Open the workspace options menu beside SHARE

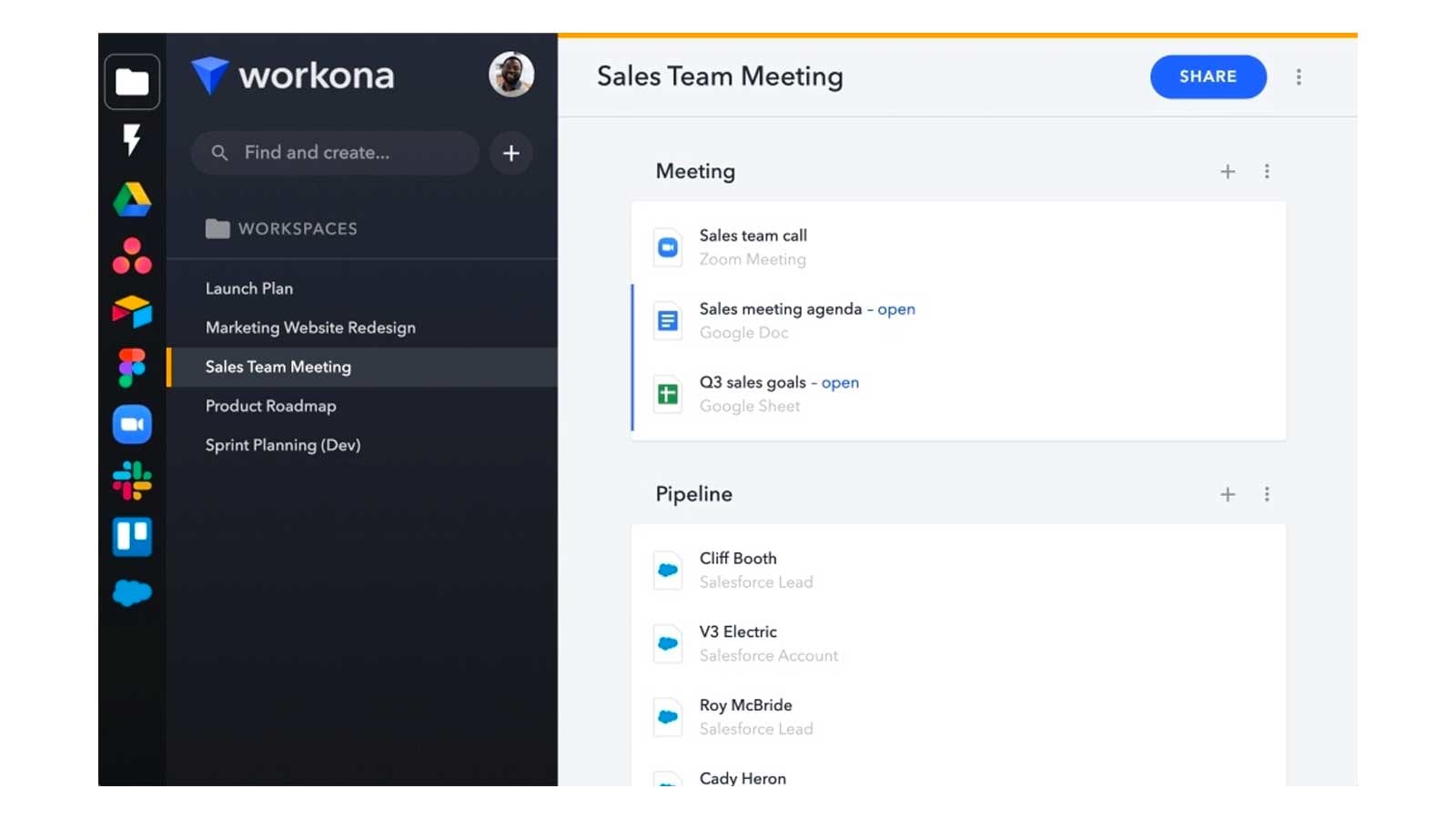point(1299,77)
